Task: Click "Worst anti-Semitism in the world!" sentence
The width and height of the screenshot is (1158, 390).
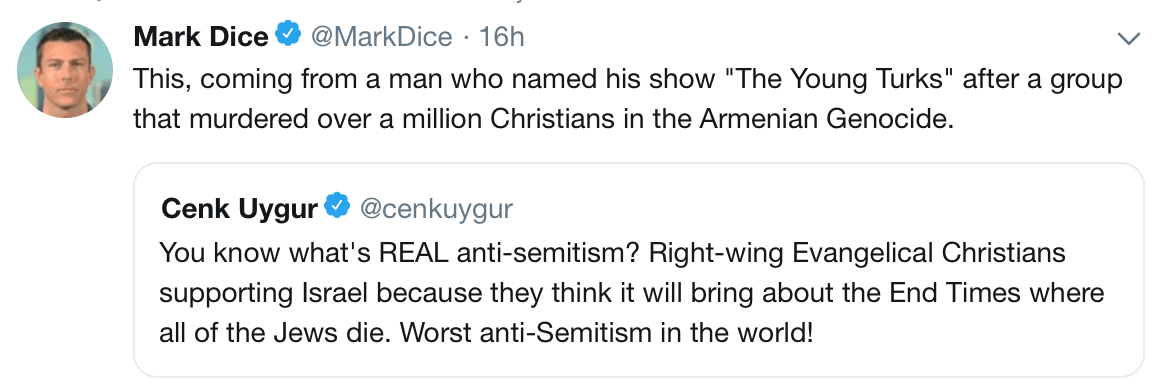Action: click(x=606, y=334)
